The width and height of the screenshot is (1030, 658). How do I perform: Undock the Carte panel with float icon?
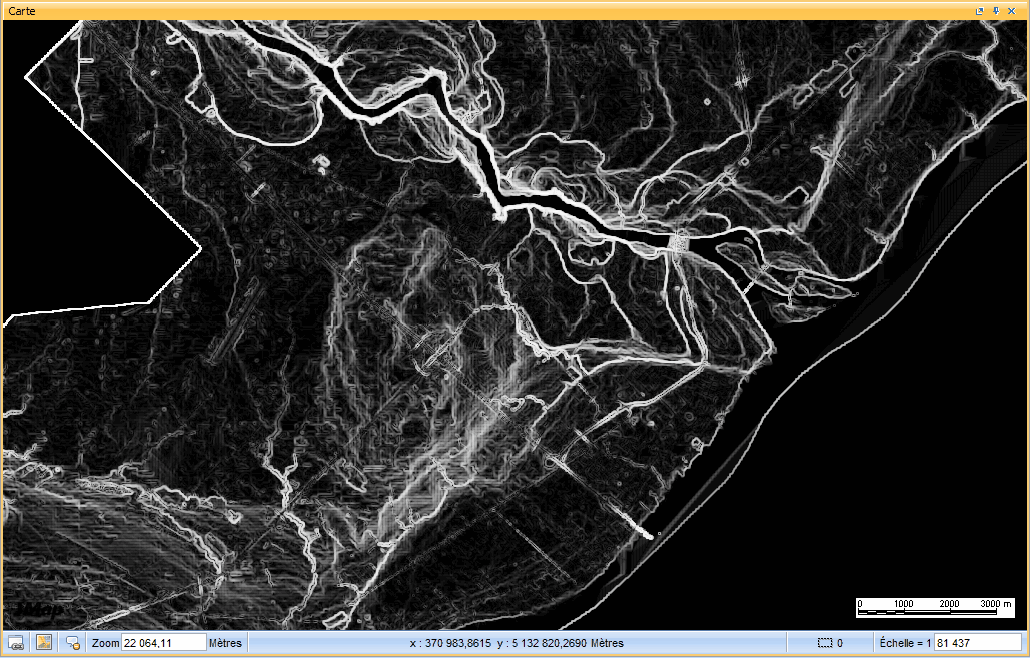click(981, 10)
